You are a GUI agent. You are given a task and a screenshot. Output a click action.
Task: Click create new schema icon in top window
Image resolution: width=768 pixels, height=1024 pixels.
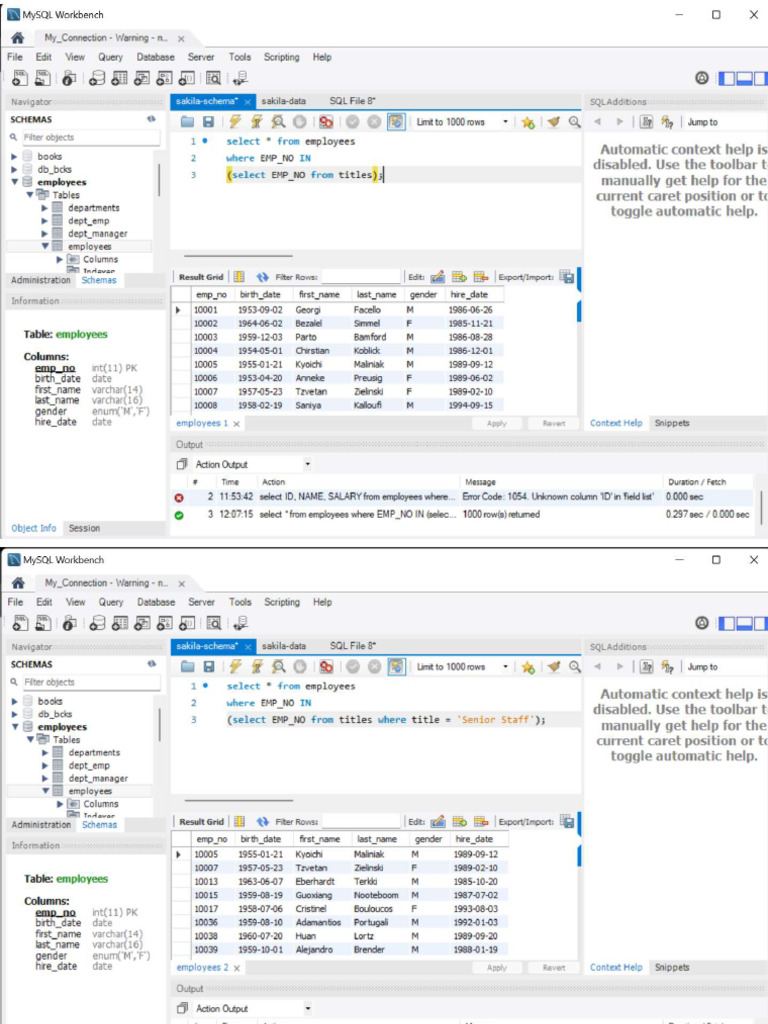tap(97, 78)
